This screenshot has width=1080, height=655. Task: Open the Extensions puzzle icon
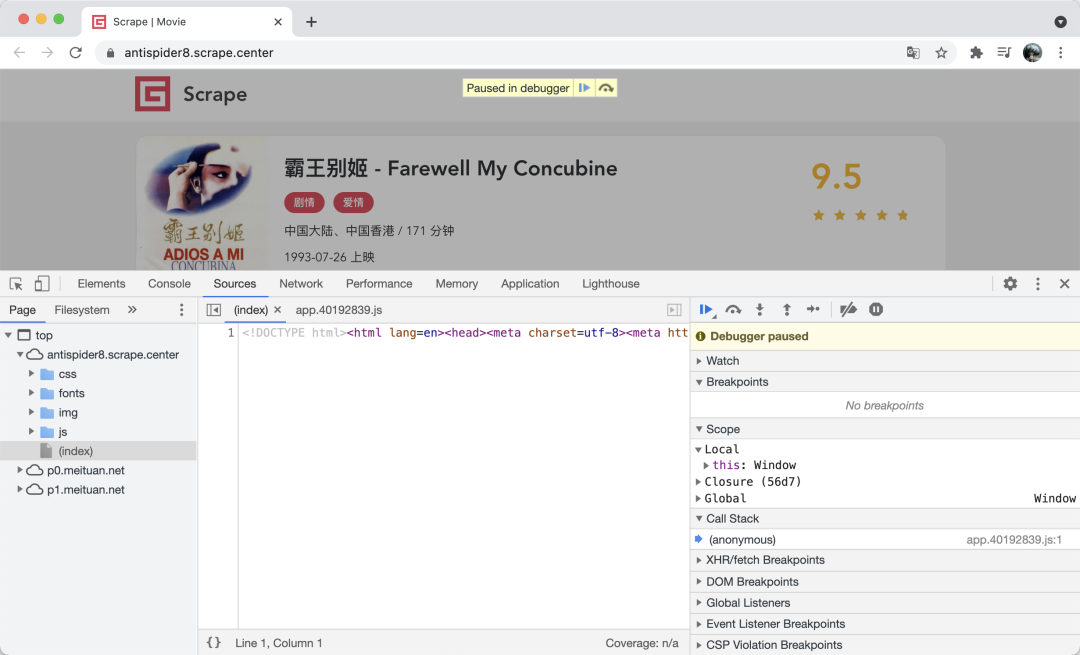coord(976,53)
